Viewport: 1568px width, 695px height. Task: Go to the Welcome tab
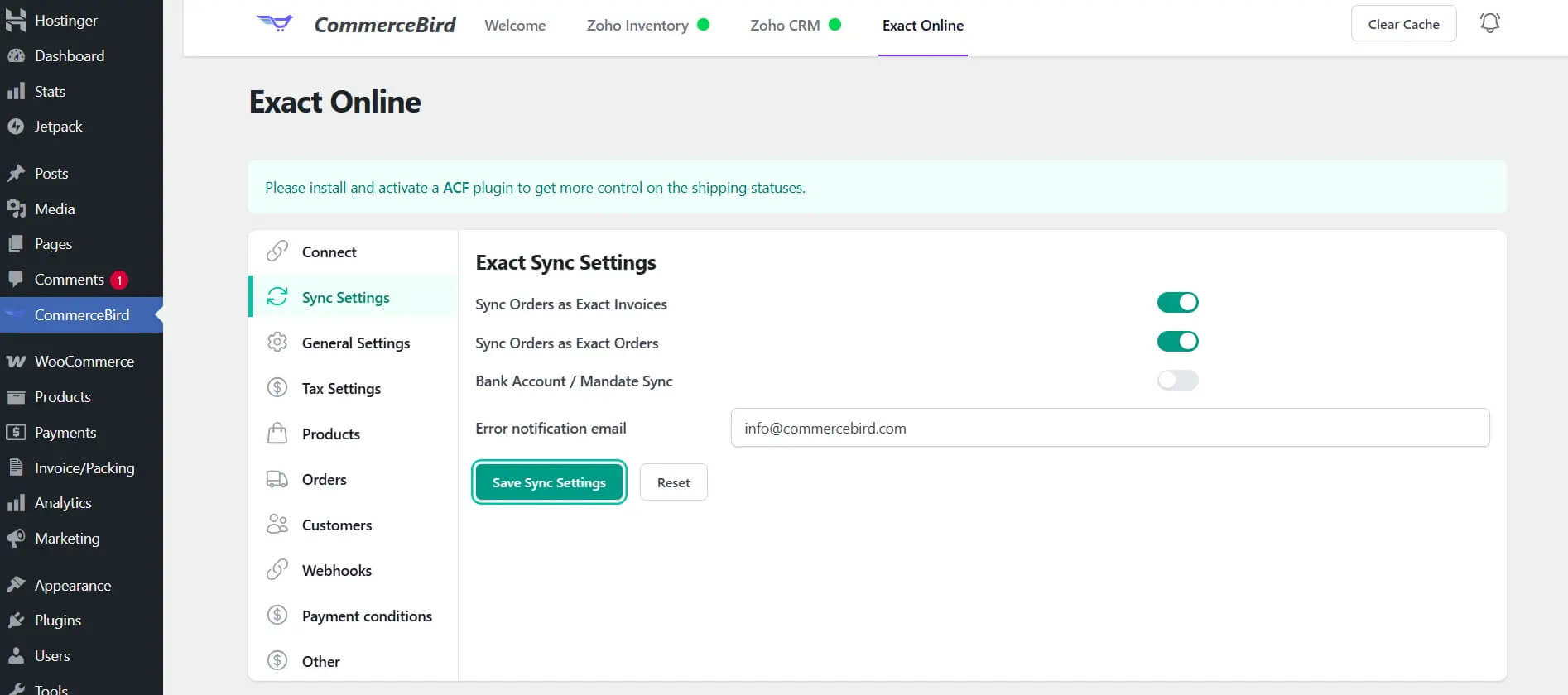coord(515,26)
